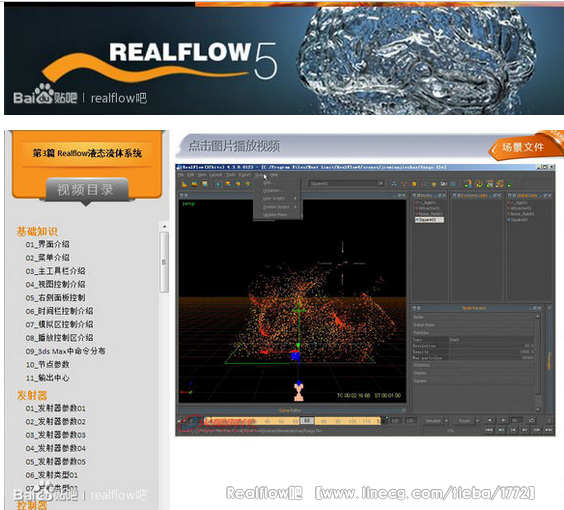Open lesson 04_视图控制介绍

pyautogui.click(x=55, y=284)
